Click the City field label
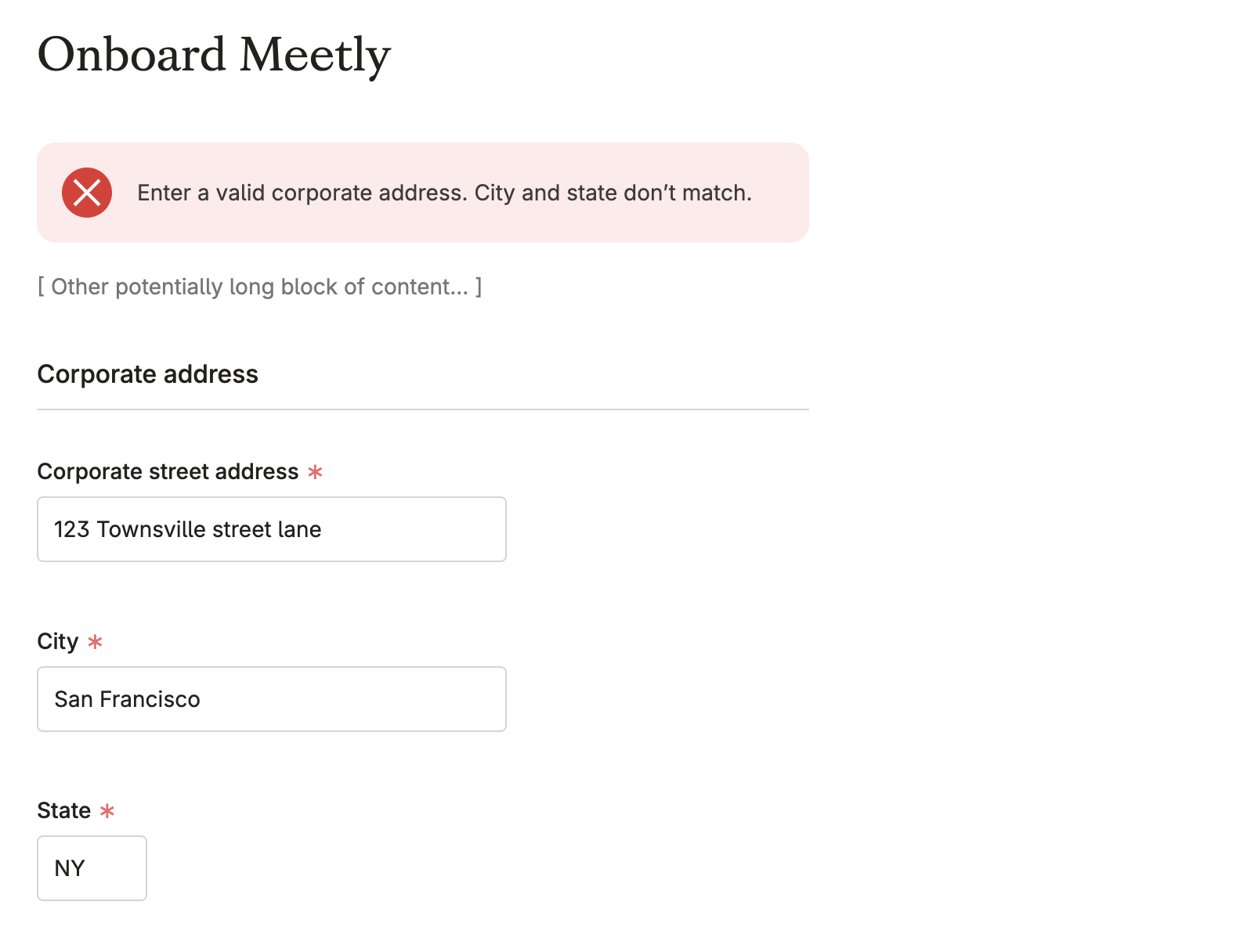The image size is (1247, 952). tap(57, 641)
